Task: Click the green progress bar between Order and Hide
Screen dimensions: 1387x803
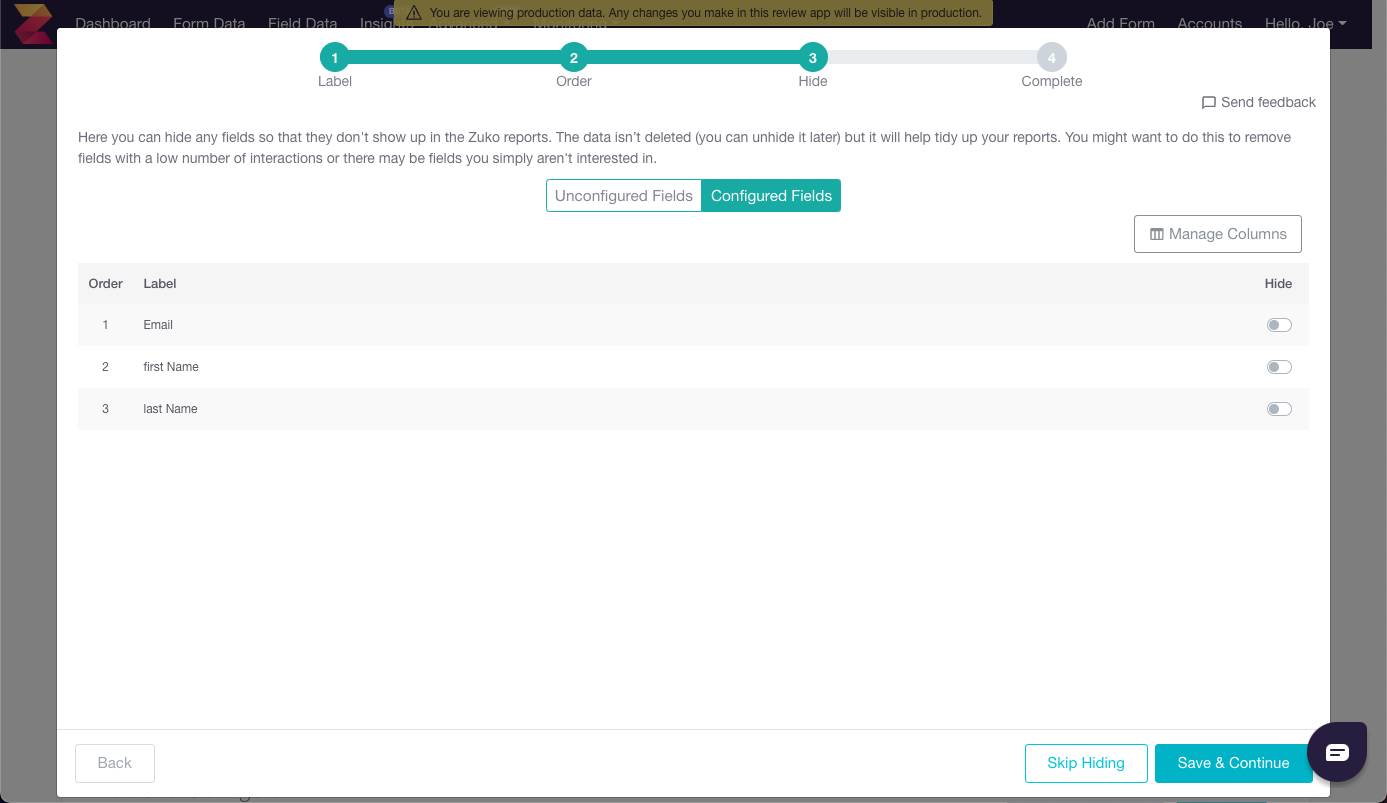Action: pyautogui.click(x=693, y=57)
